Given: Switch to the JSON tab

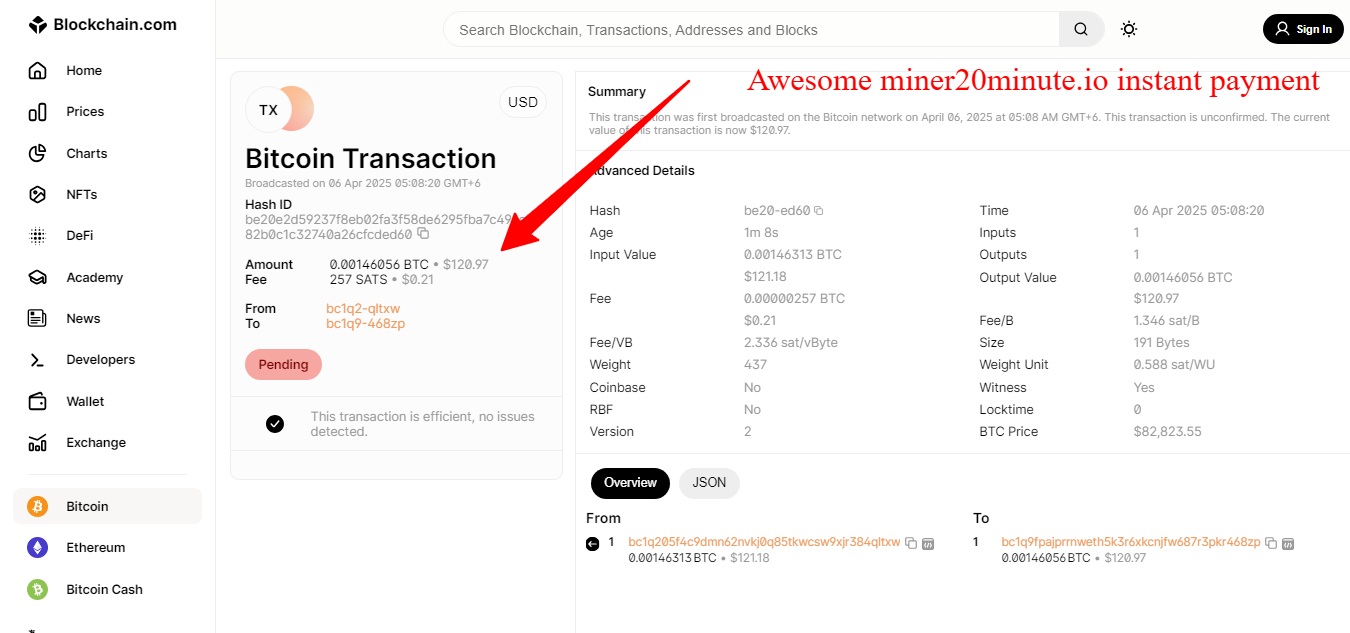Looking at the screenshot, I should [x=709, y=483].
